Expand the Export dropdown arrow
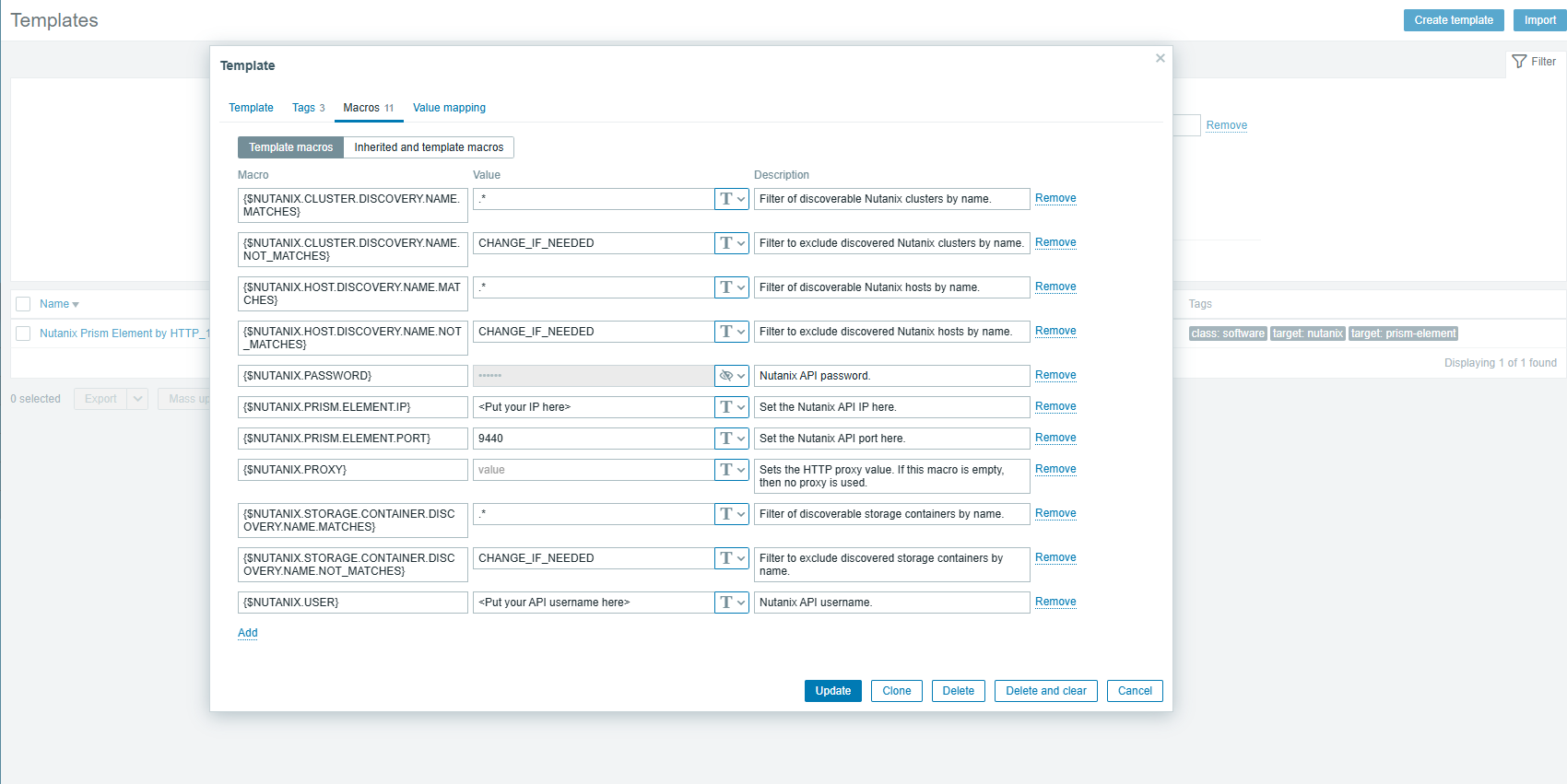Viewport: 1567px width, 784px height. point(137,399)
